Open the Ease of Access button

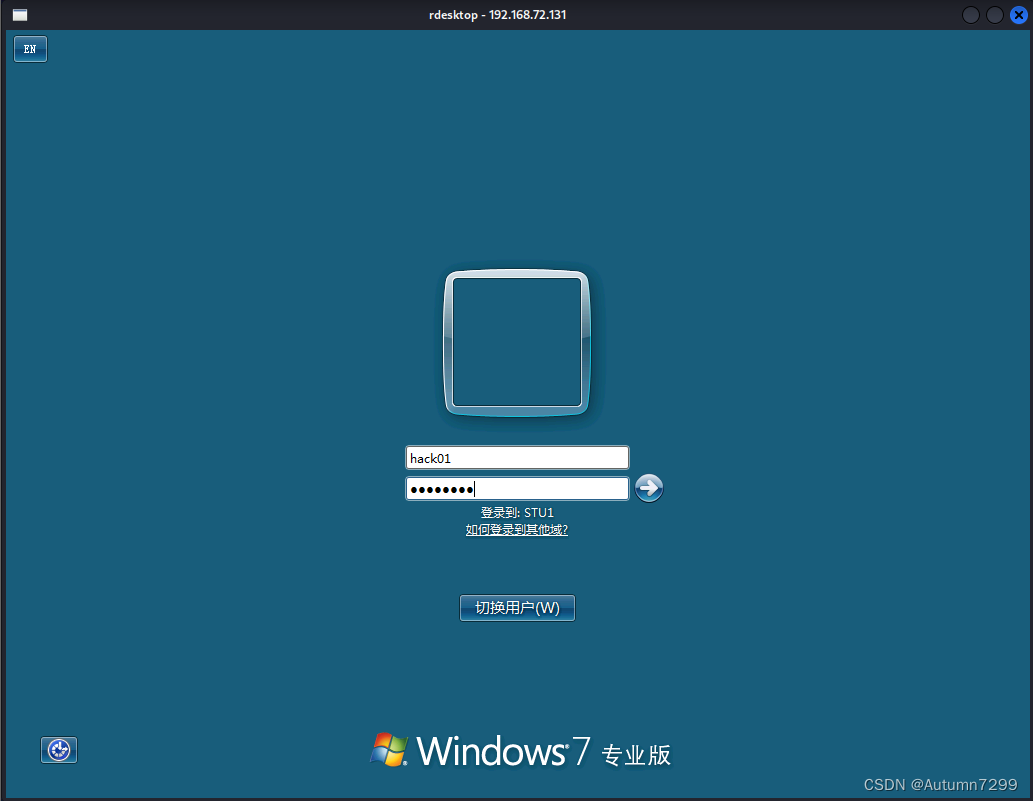[x=59, y=750]
